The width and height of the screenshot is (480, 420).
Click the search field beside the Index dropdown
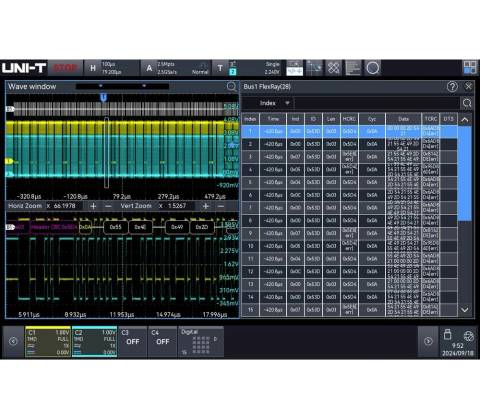pos(377,103)
